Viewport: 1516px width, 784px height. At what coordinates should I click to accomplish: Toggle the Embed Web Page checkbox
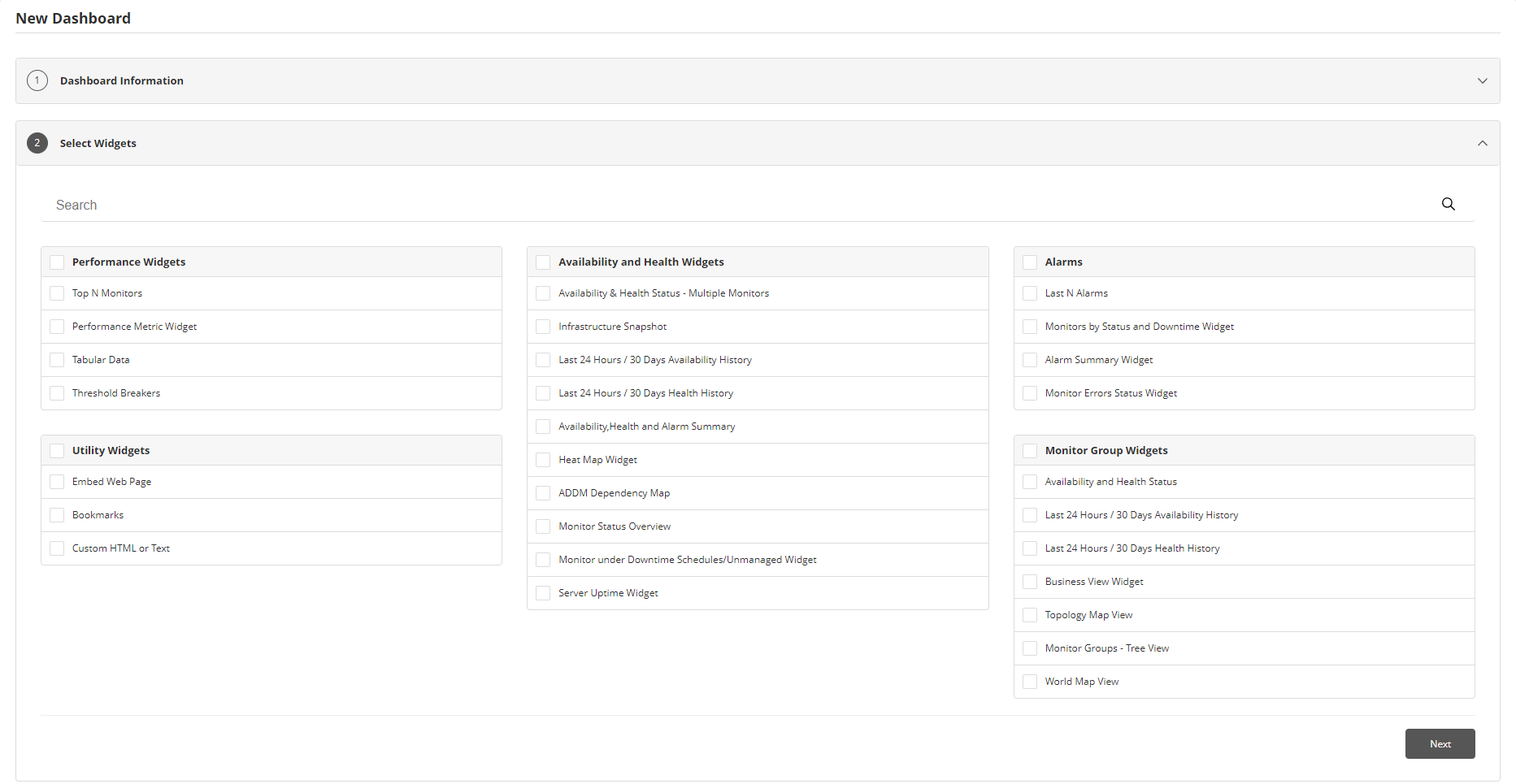point(57,482)
